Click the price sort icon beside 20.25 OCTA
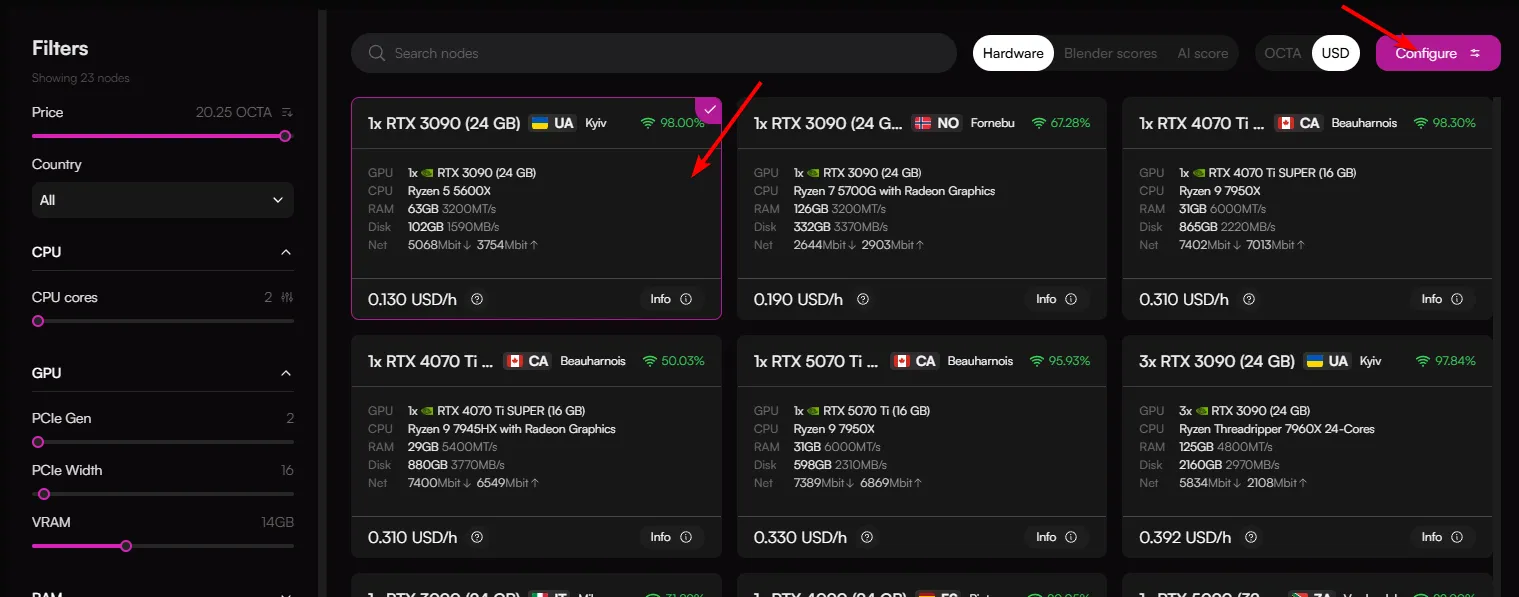1519x597 pixels. pyautogui.click(x=287, y=112)
